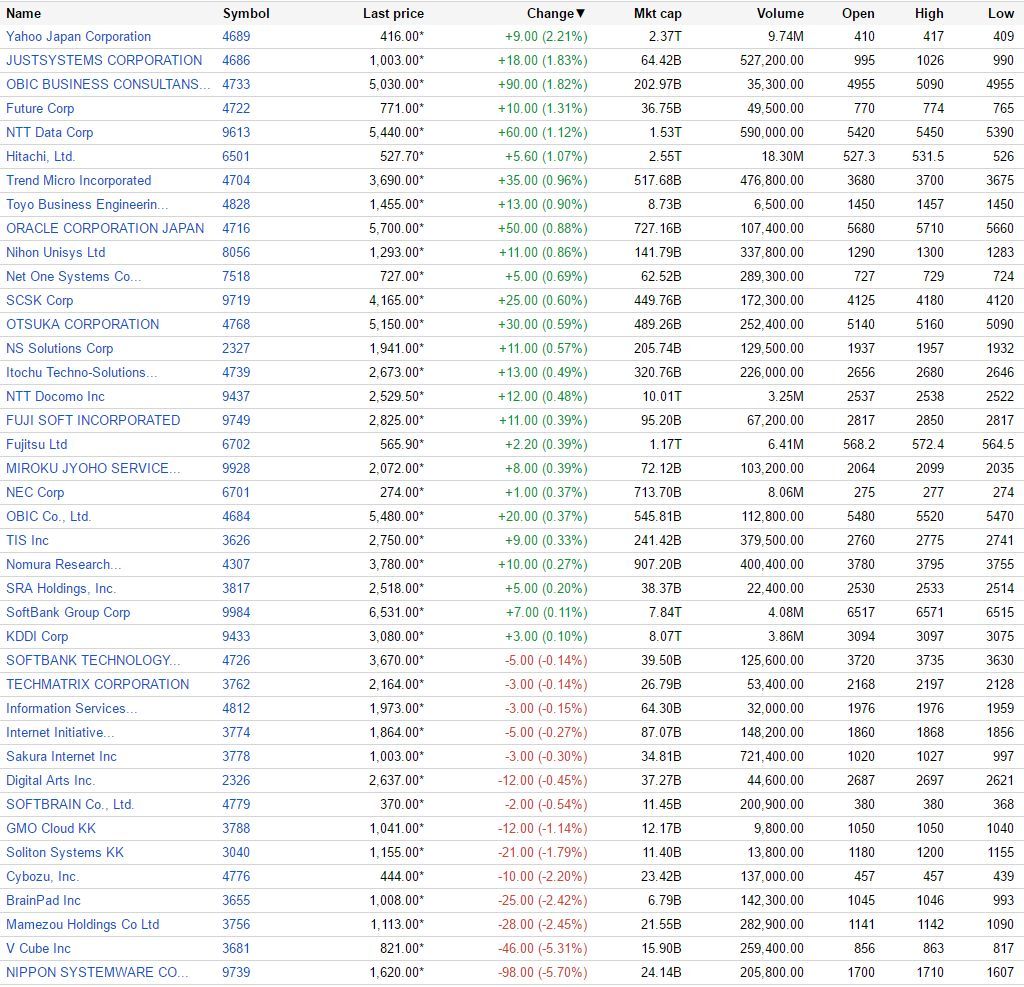Open Hitachi, Ltd. stock link

pos(40,157)
